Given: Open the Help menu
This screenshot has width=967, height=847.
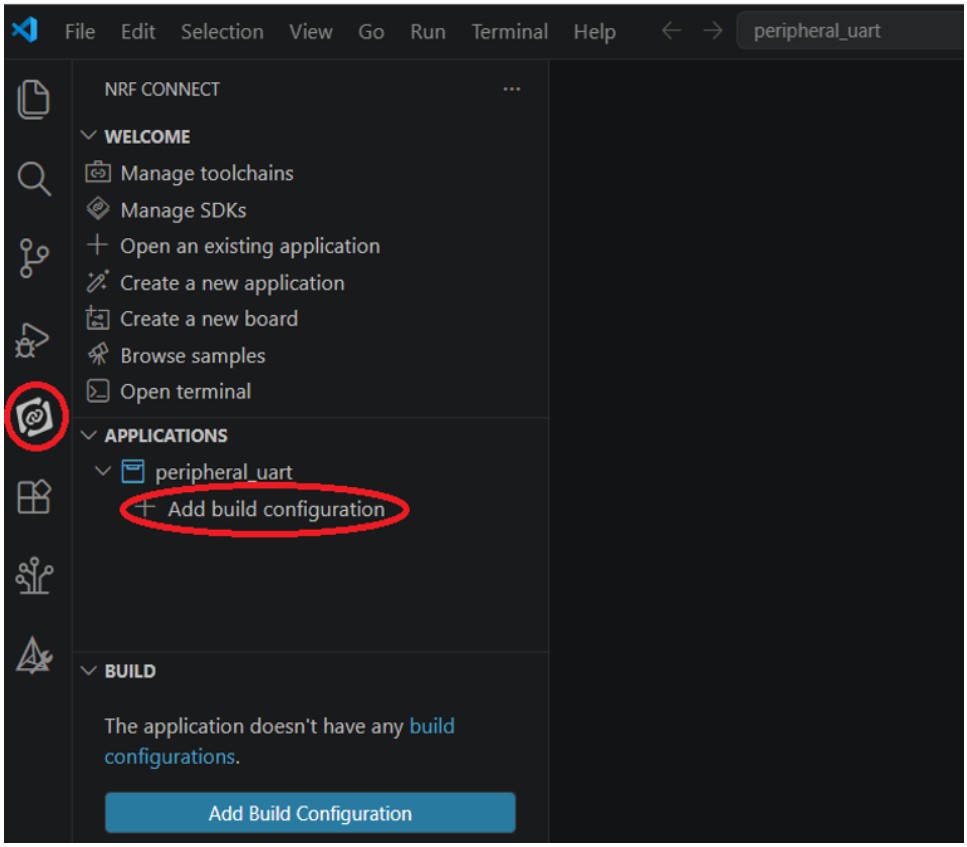Looking at the screenshot, I should pyautogui.click(x=595, y=31).
